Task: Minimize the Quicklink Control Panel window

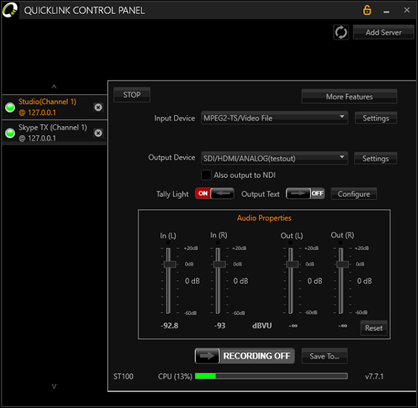Action: pyautogui.click(x=386, y=11)
